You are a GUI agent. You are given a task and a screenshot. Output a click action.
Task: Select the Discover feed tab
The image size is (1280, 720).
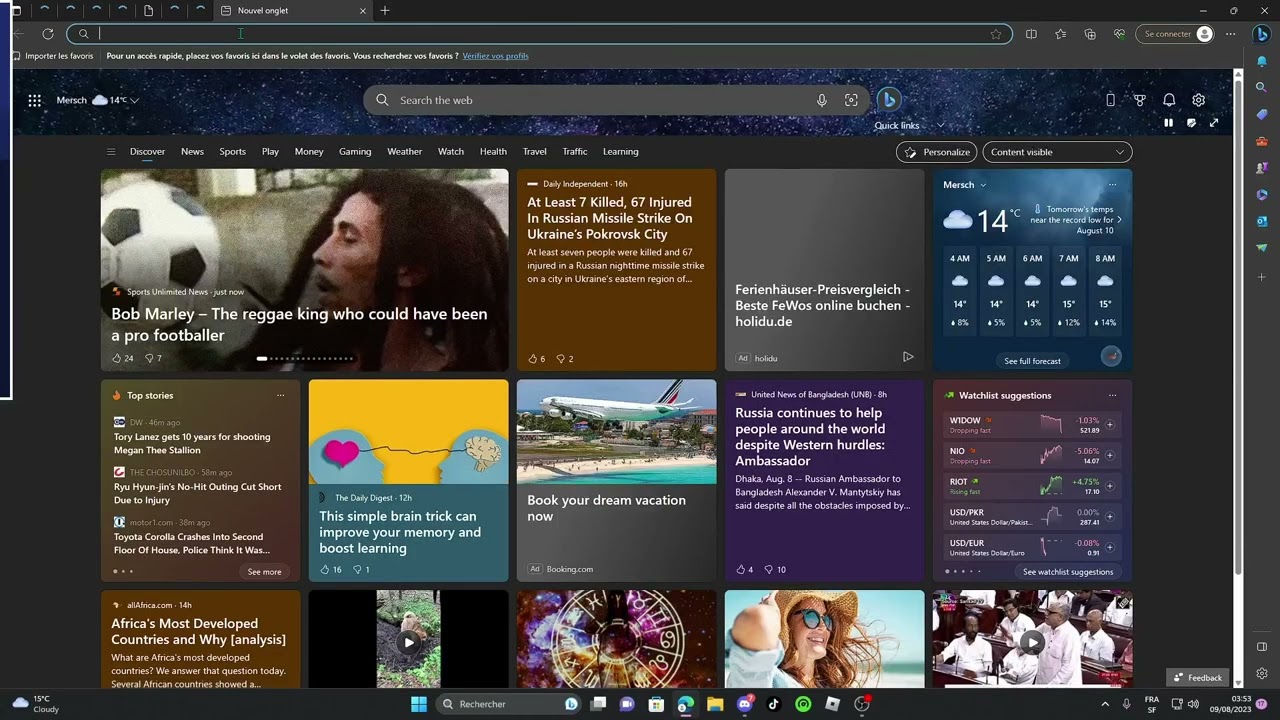[147, 152]
